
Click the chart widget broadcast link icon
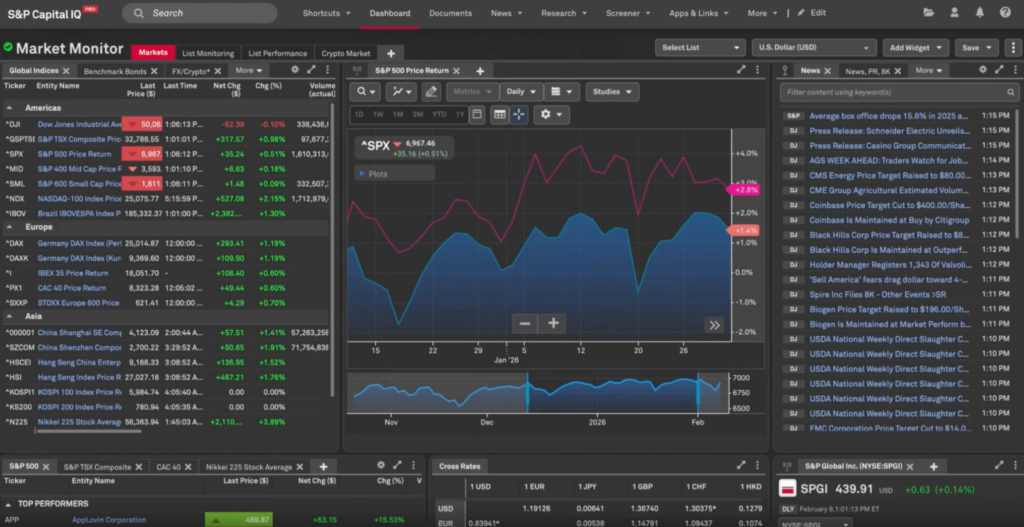click(357, 71)
